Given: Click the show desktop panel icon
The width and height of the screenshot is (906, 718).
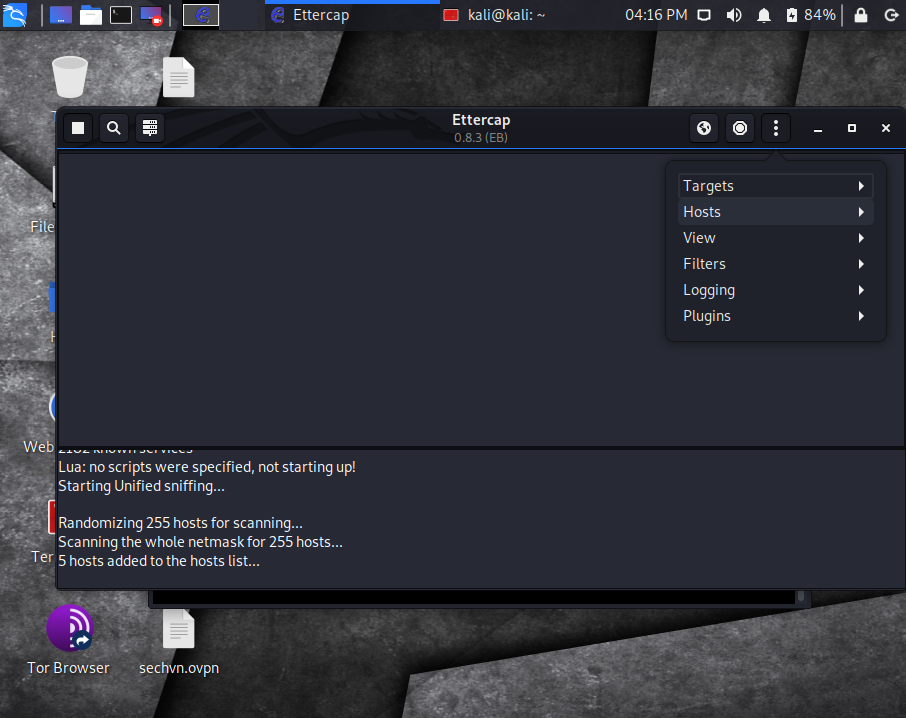Looking at the screenshot, I should (x=61, y=15).
